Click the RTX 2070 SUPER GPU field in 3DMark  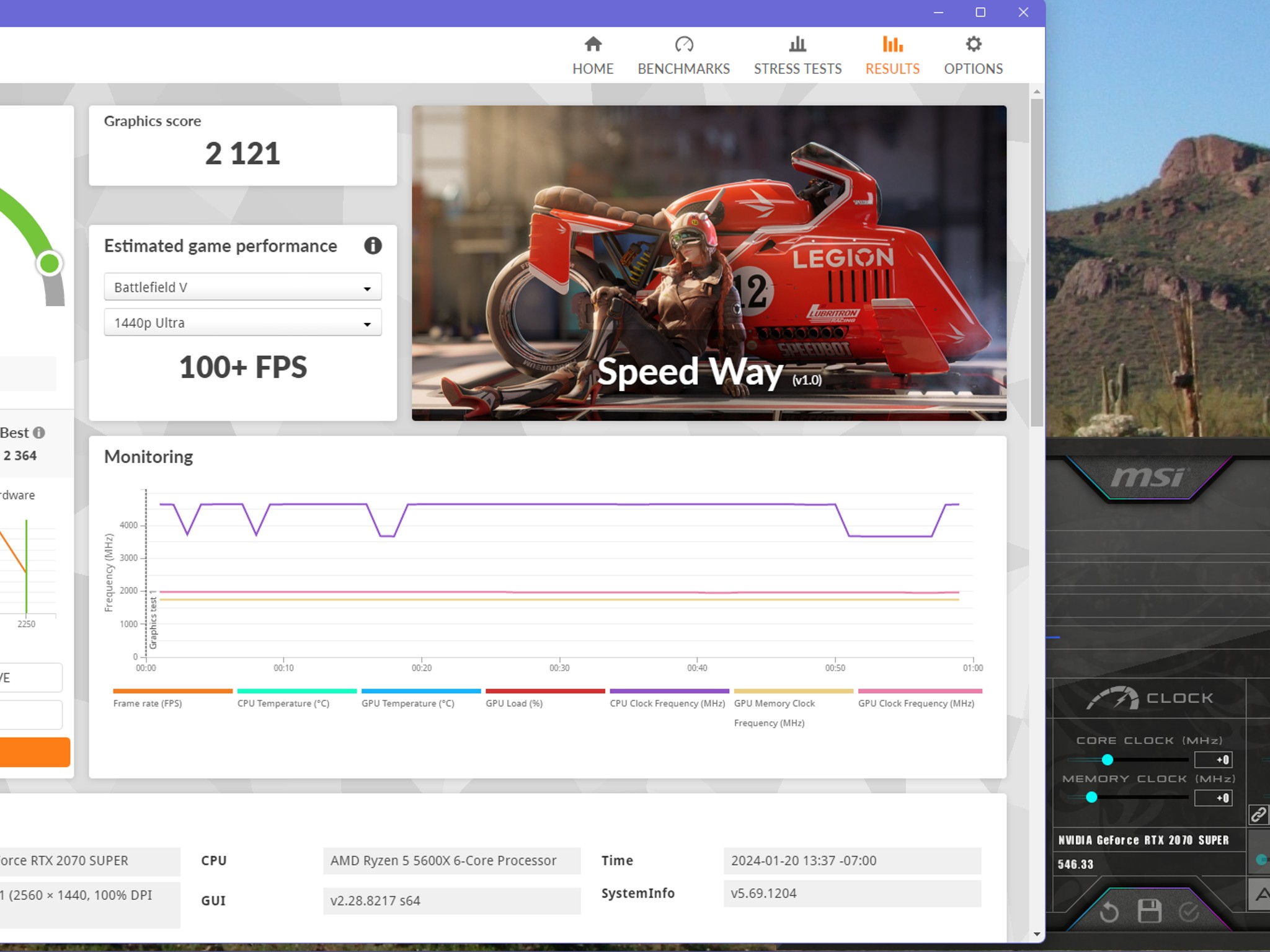tap(90, 860)
